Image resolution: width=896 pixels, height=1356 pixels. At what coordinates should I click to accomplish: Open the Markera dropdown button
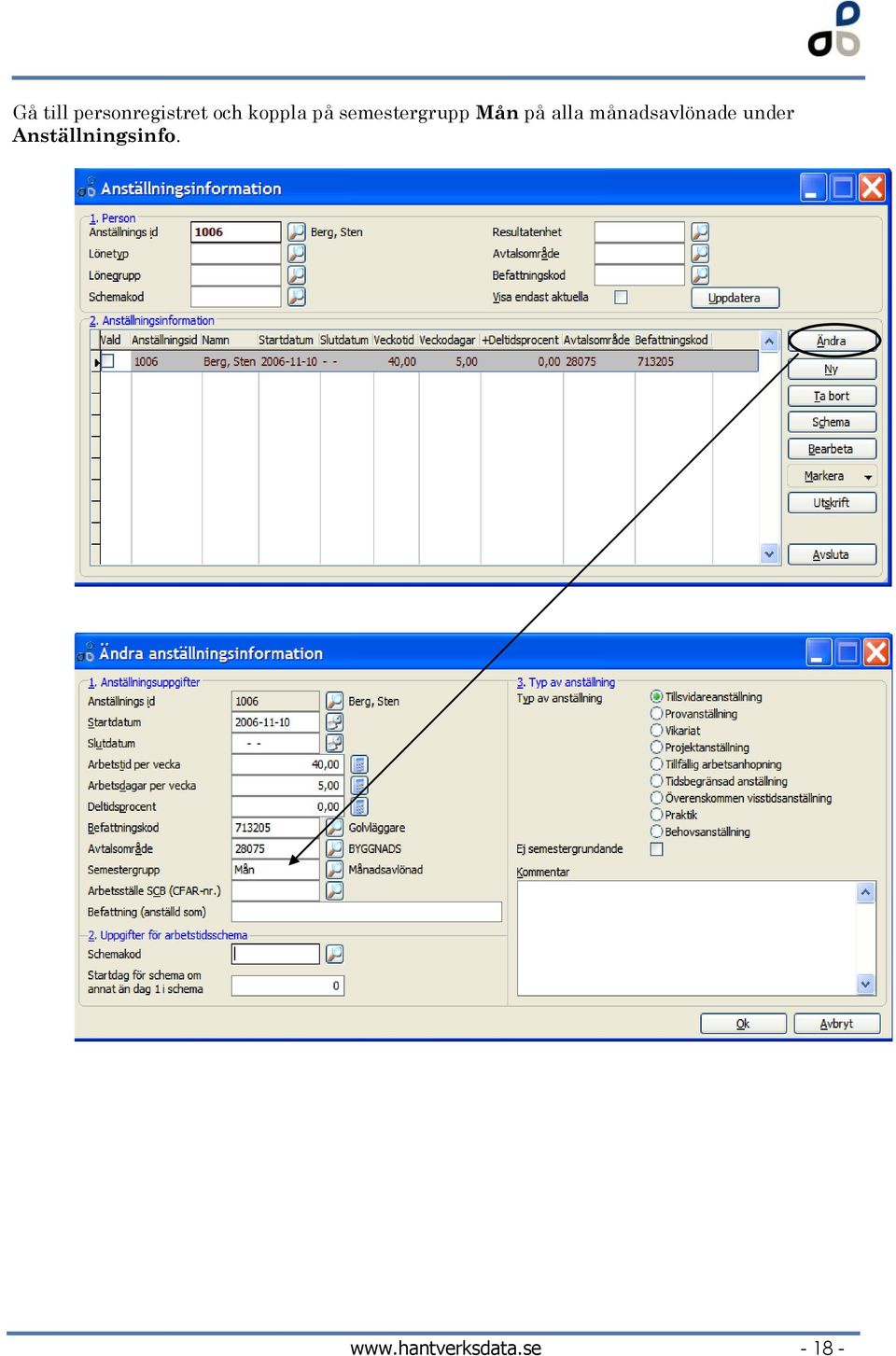(832, 476)
